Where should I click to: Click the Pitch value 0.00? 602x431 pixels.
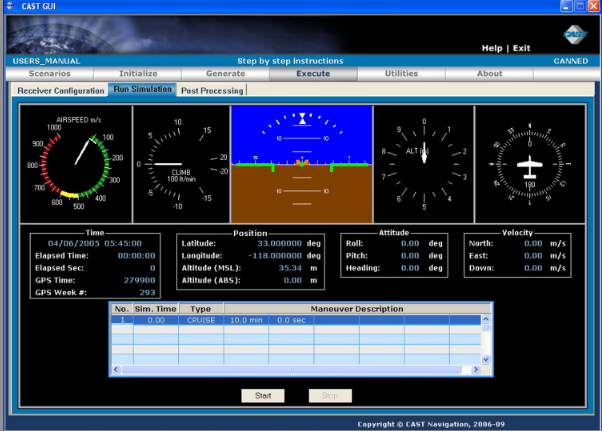point(410,256)
